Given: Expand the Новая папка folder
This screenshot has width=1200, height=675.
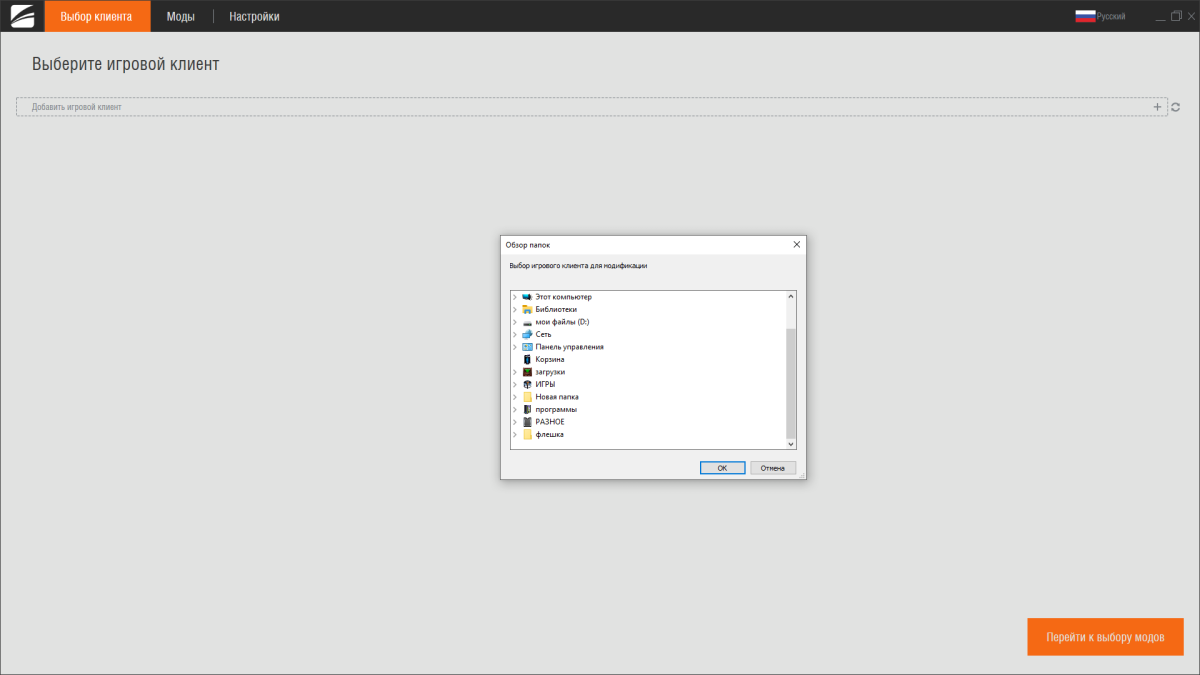Looking at the screenshot, I should pyautogui.click(x=515, y=397).
